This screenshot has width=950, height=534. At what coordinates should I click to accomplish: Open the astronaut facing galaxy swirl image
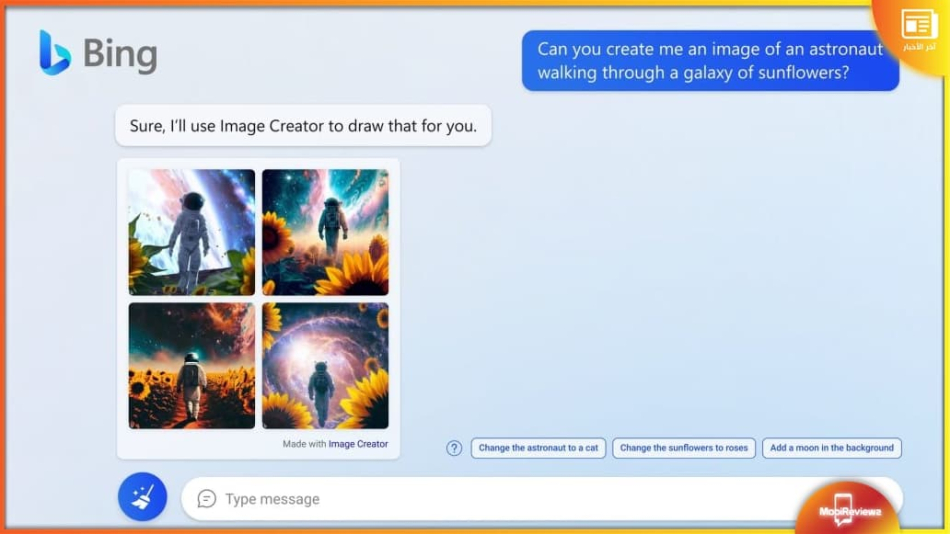pyautogui.click(x=325, y=365)
